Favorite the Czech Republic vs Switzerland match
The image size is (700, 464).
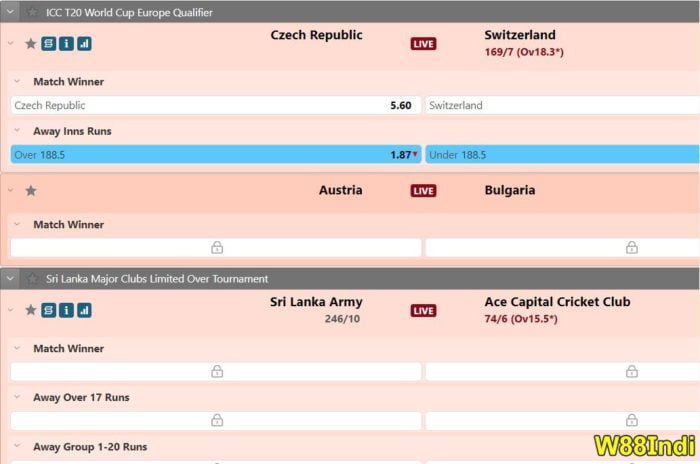pos(30,44)
